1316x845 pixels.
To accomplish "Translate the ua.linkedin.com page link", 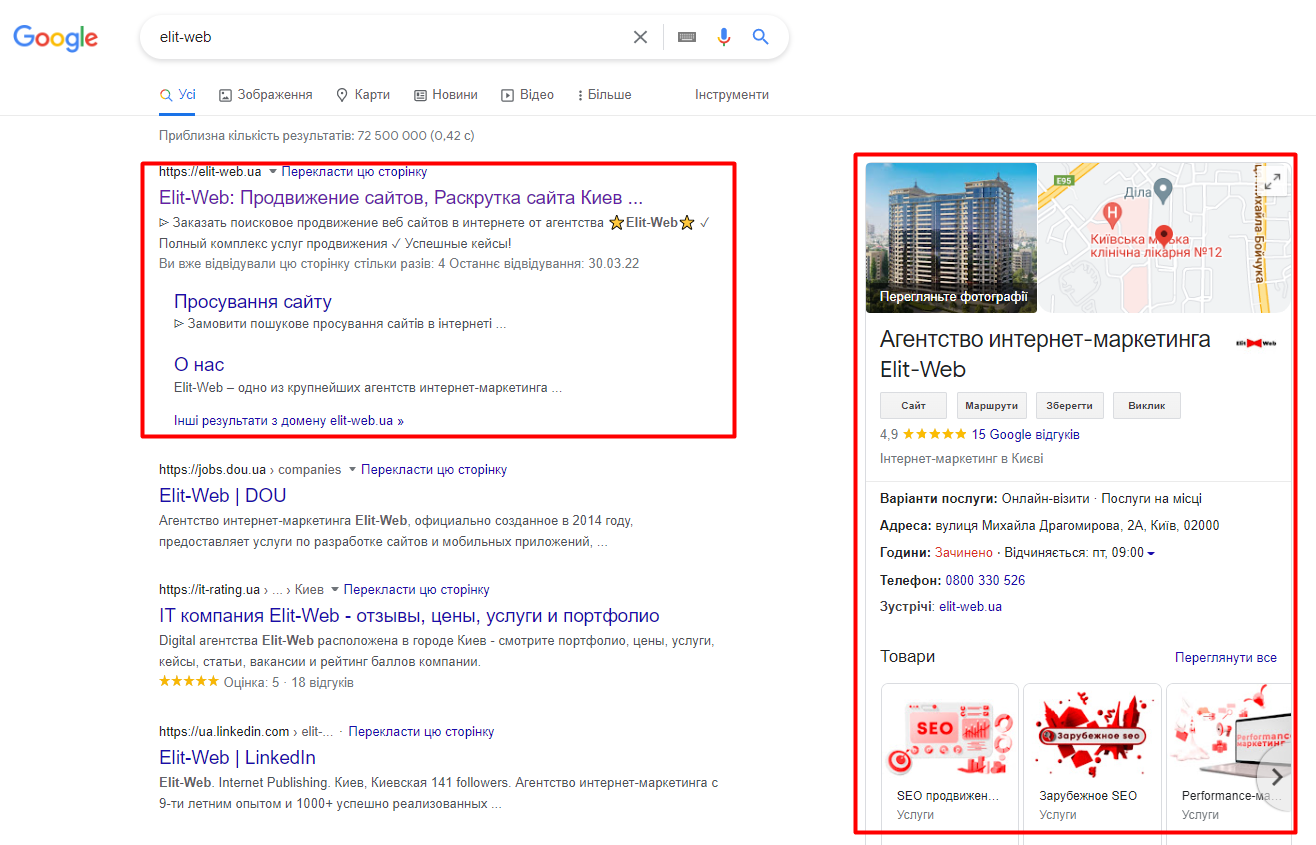I will (x=421, y=732).
